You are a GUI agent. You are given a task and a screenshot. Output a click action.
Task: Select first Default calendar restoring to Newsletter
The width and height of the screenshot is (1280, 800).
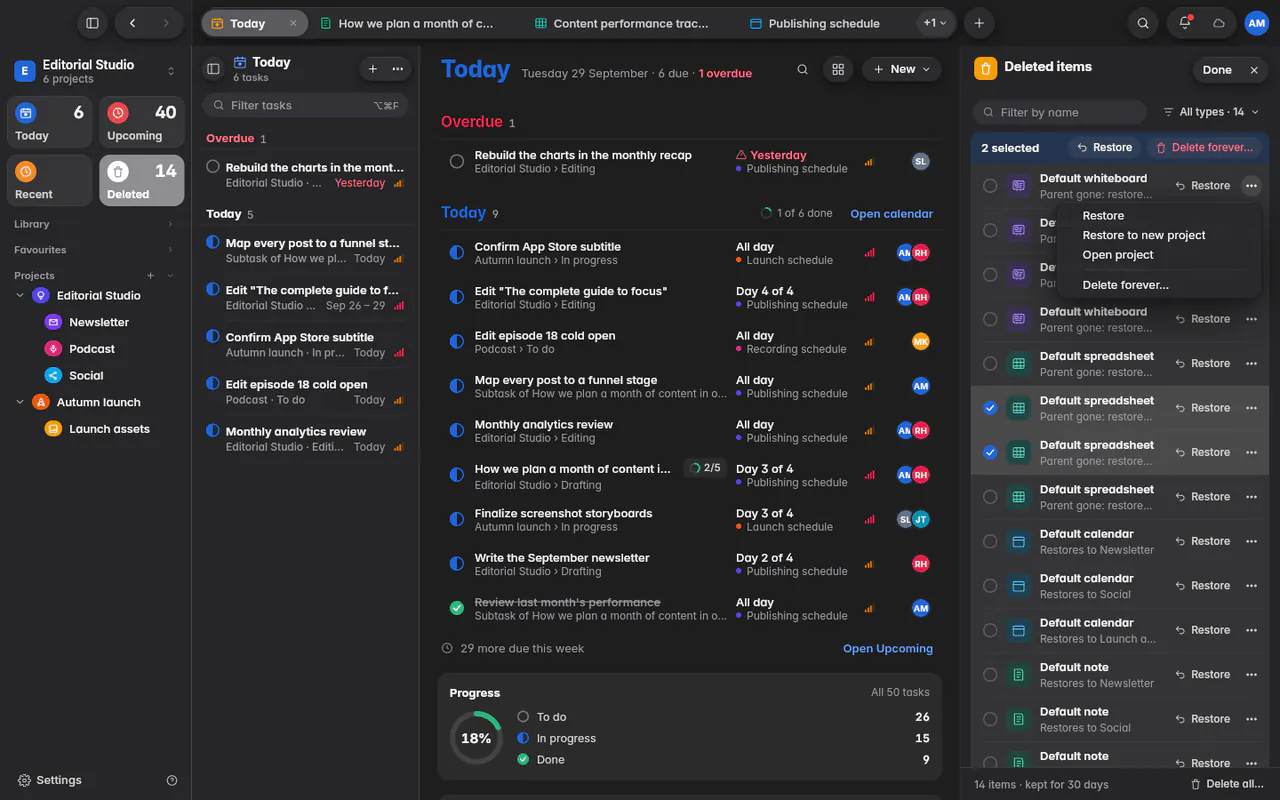coord(990,541)
